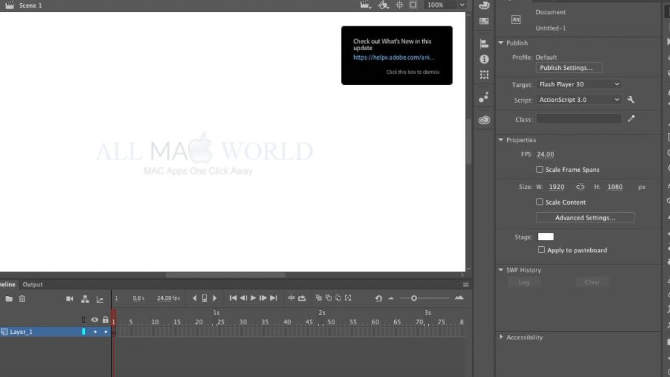Switch to the Timeline tab
The width and height of the screenshot is (670, 377).
[x=8, y=284]
